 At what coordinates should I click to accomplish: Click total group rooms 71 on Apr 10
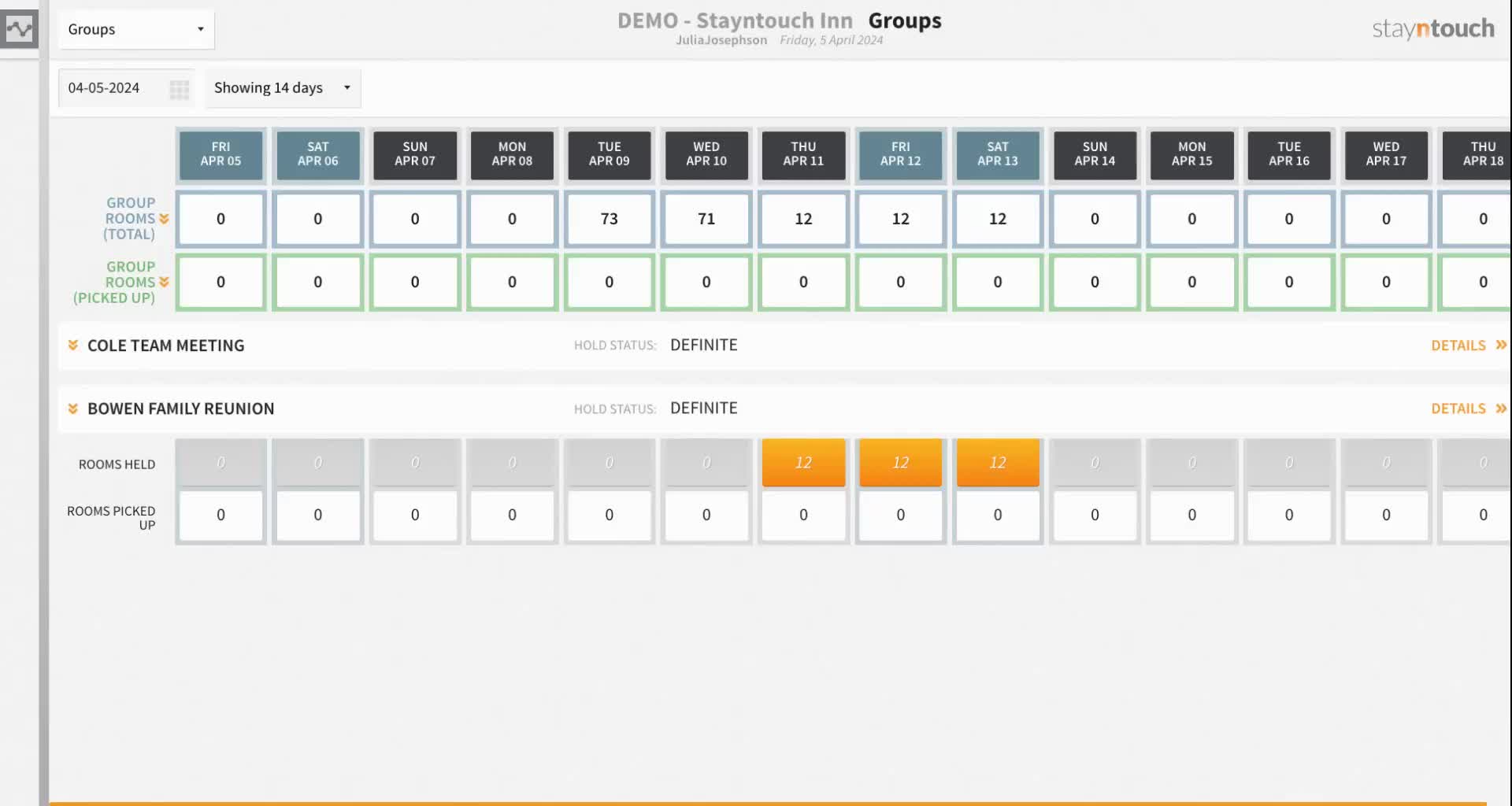706,219
